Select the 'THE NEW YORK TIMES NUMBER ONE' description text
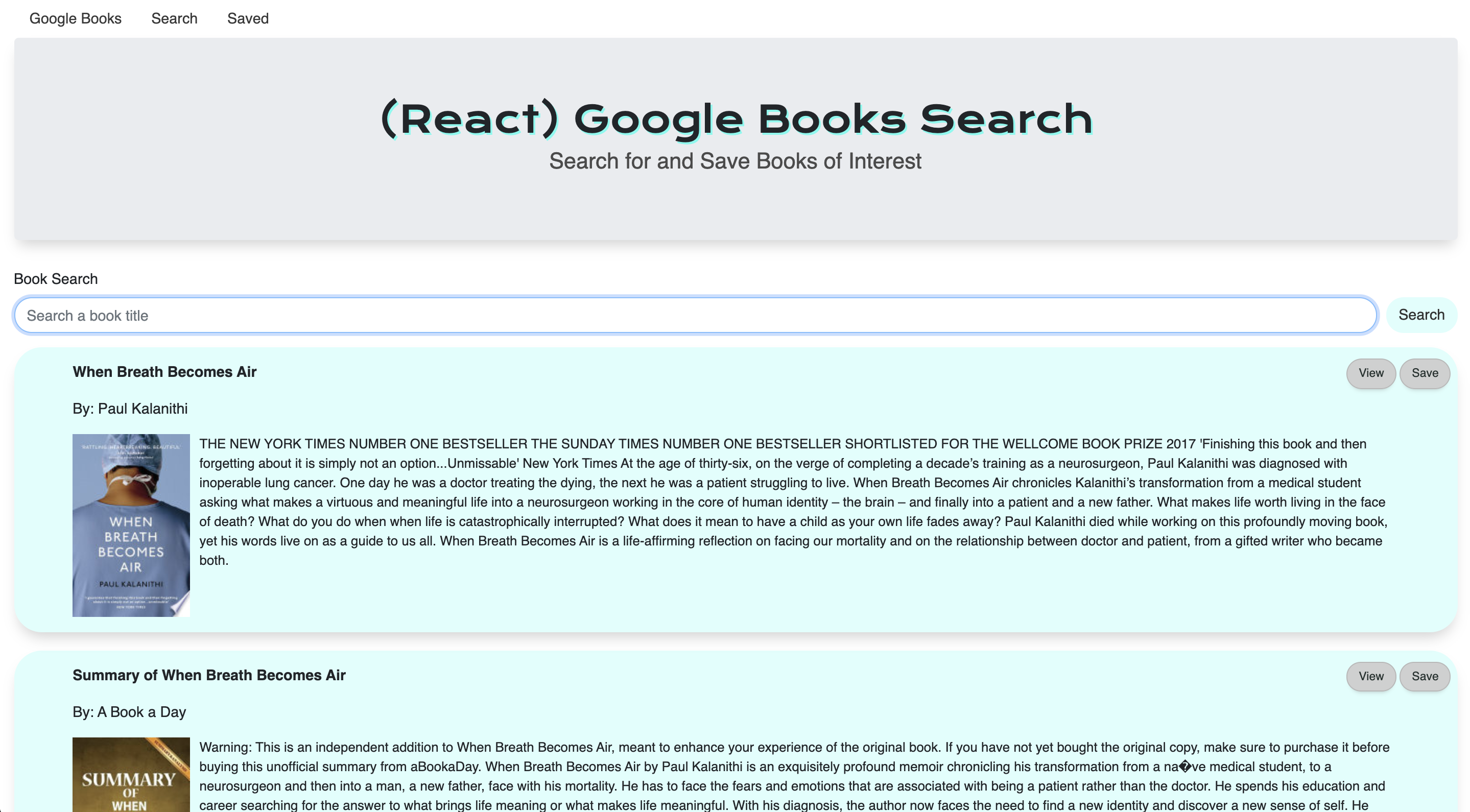1470x812 pixels. pyautogui.click(x=794, y=502)
